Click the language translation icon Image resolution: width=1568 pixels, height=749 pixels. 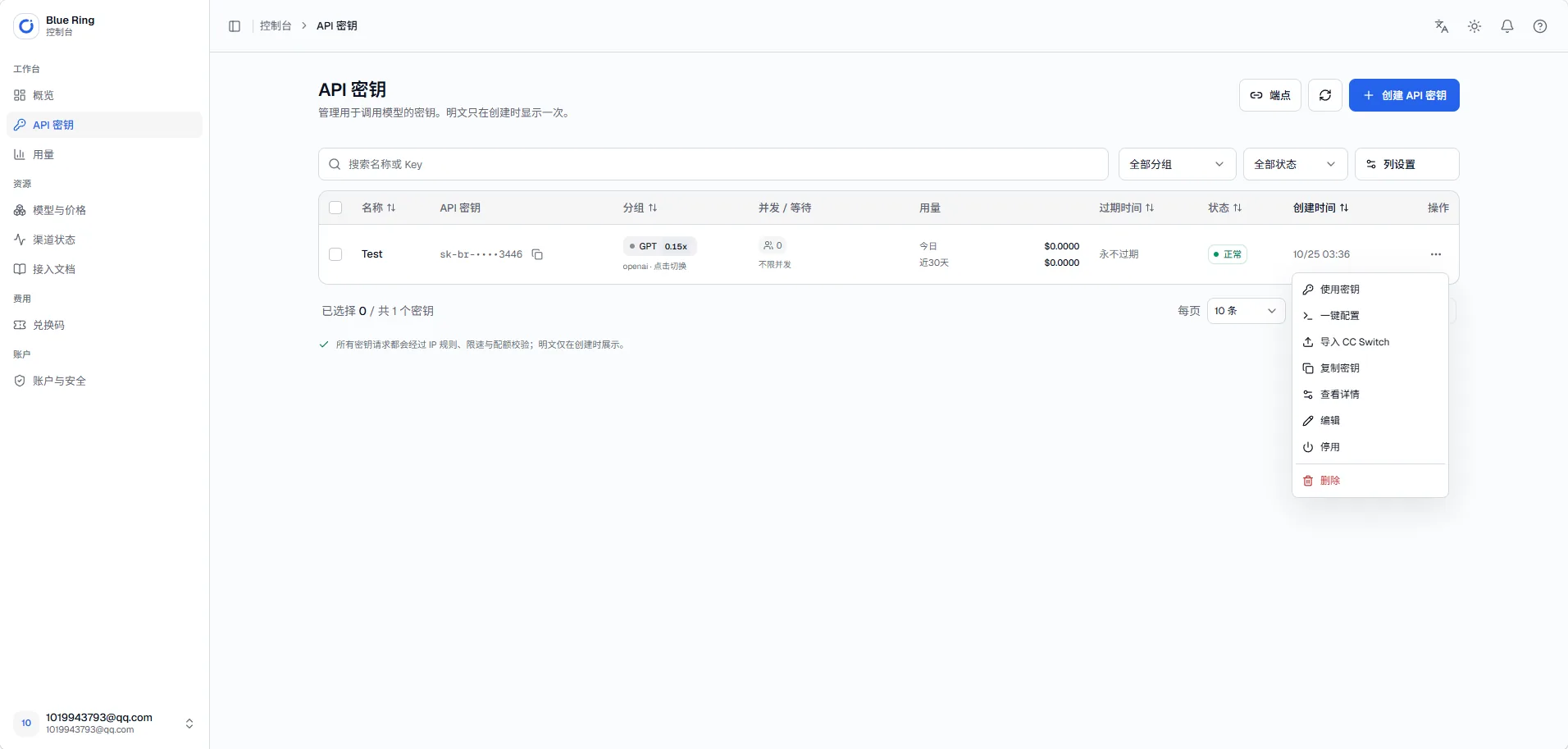1442,26
